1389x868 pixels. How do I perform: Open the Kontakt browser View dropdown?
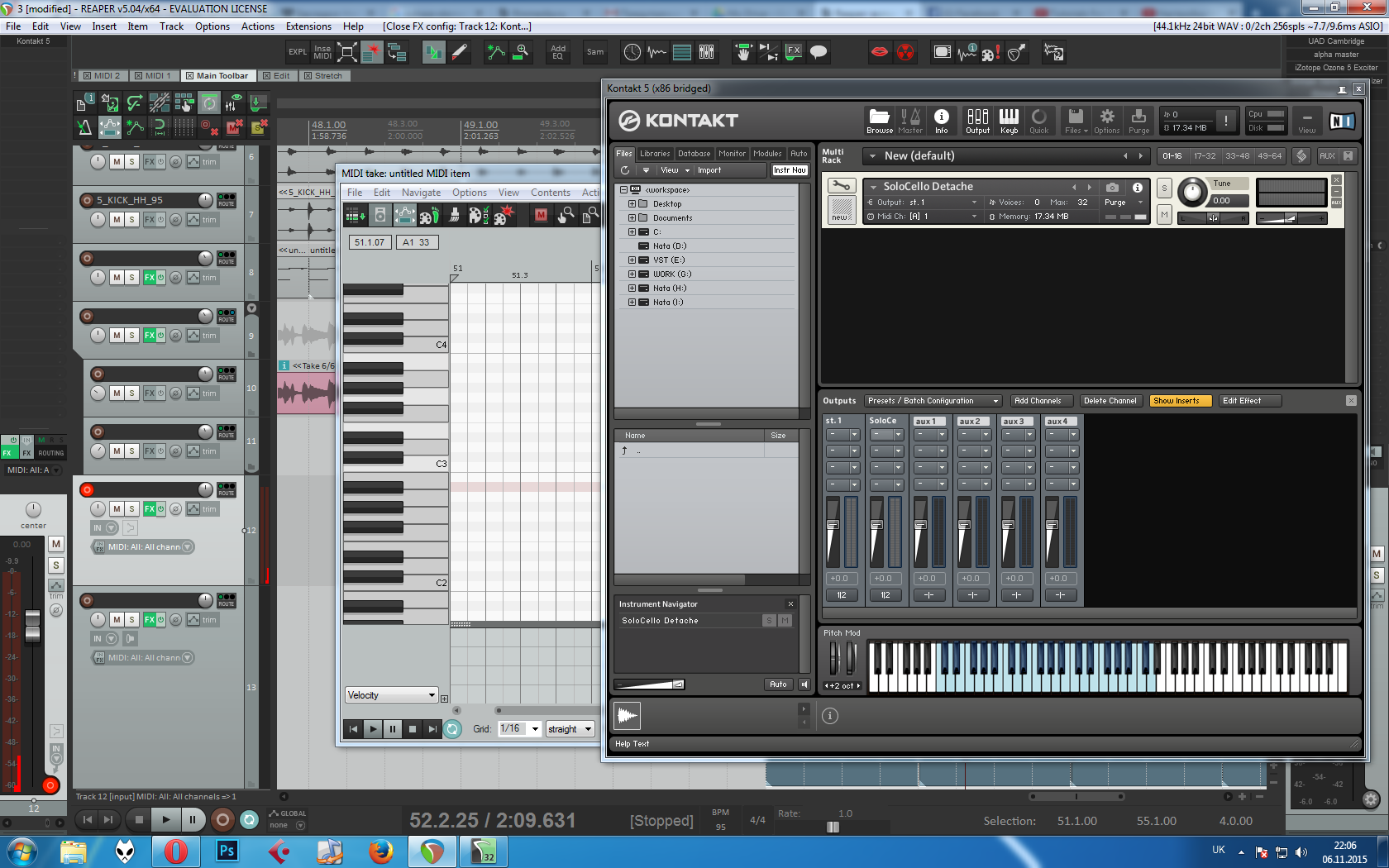coord(674,170)
